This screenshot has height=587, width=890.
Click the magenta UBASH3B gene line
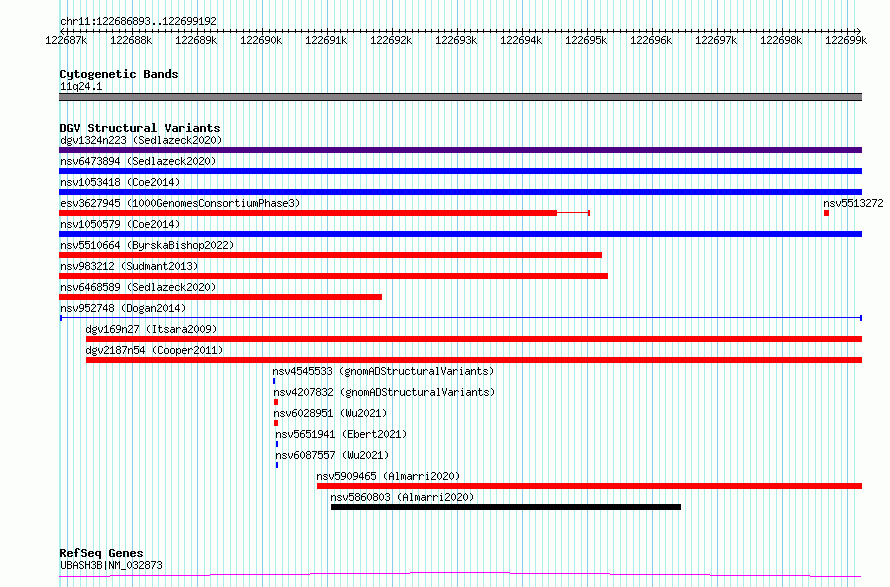460,575
